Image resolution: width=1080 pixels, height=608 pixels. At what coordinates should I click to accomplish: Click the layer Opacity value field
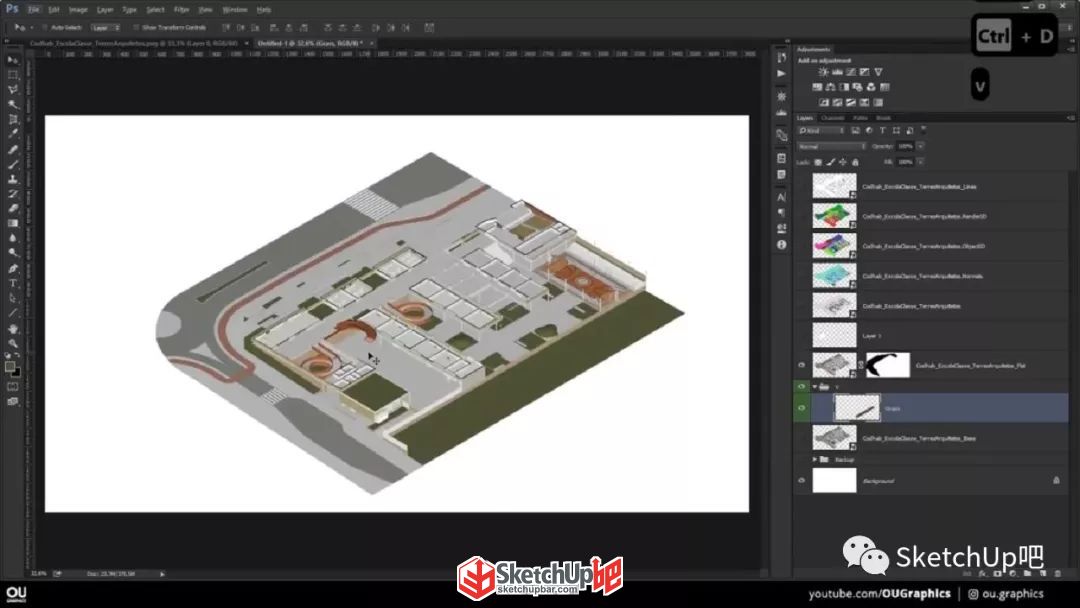906,147
